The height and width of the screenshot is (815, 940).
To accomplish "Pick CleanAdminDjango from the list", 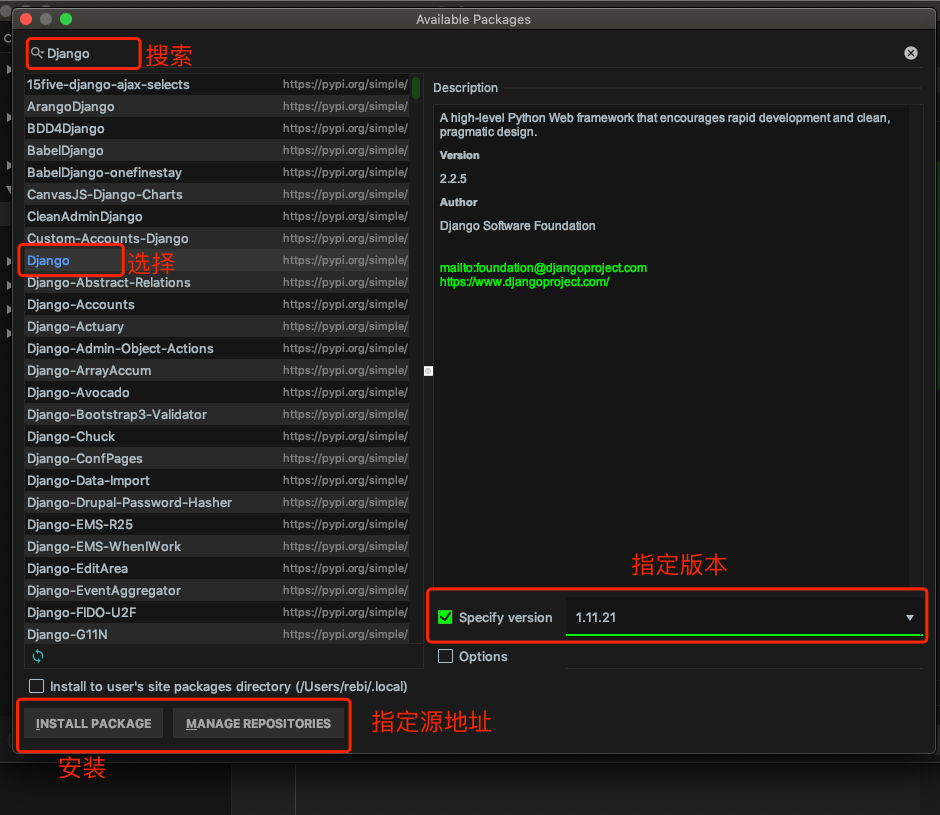I will pos(217,216).
